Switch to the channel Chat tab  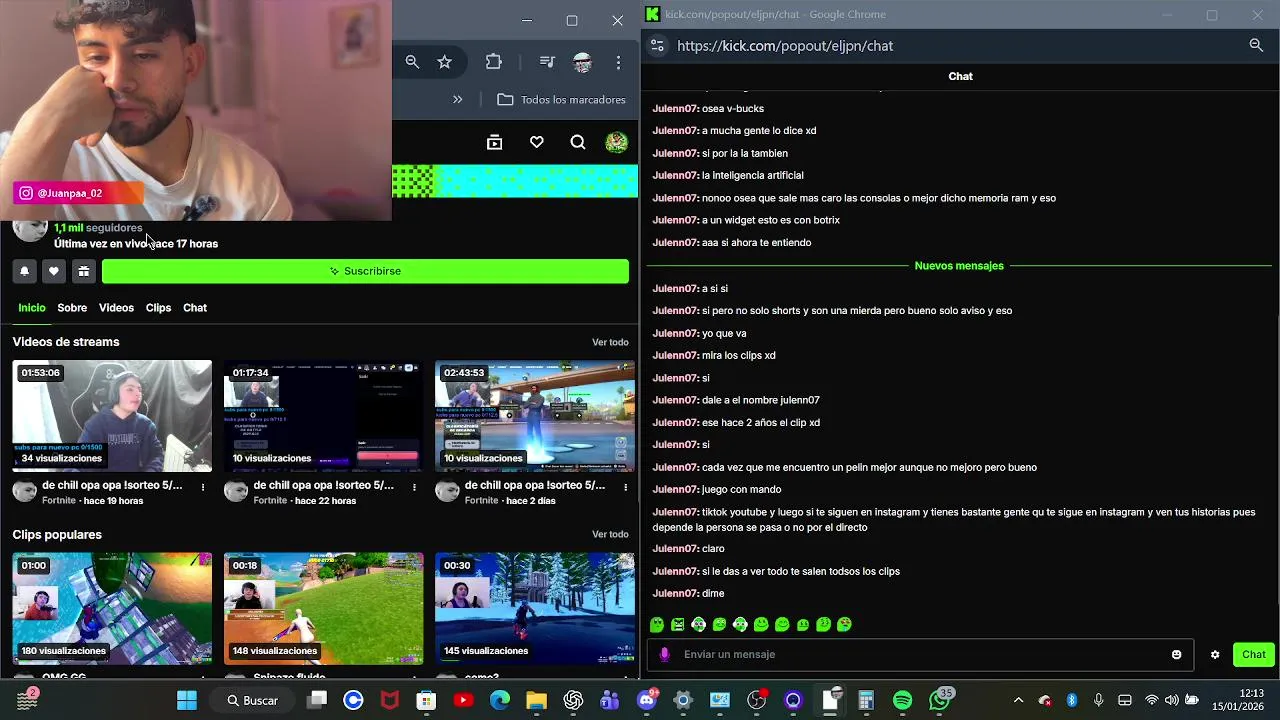[x=195, y=308]
